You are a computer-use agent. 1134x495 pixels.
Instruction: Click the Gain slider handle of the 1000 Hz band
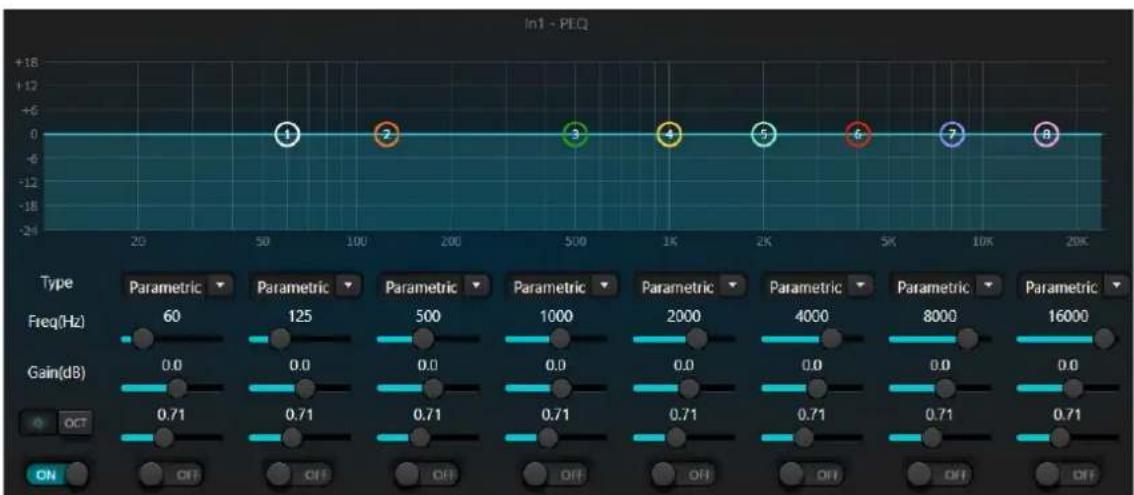(x=561, y=388)
